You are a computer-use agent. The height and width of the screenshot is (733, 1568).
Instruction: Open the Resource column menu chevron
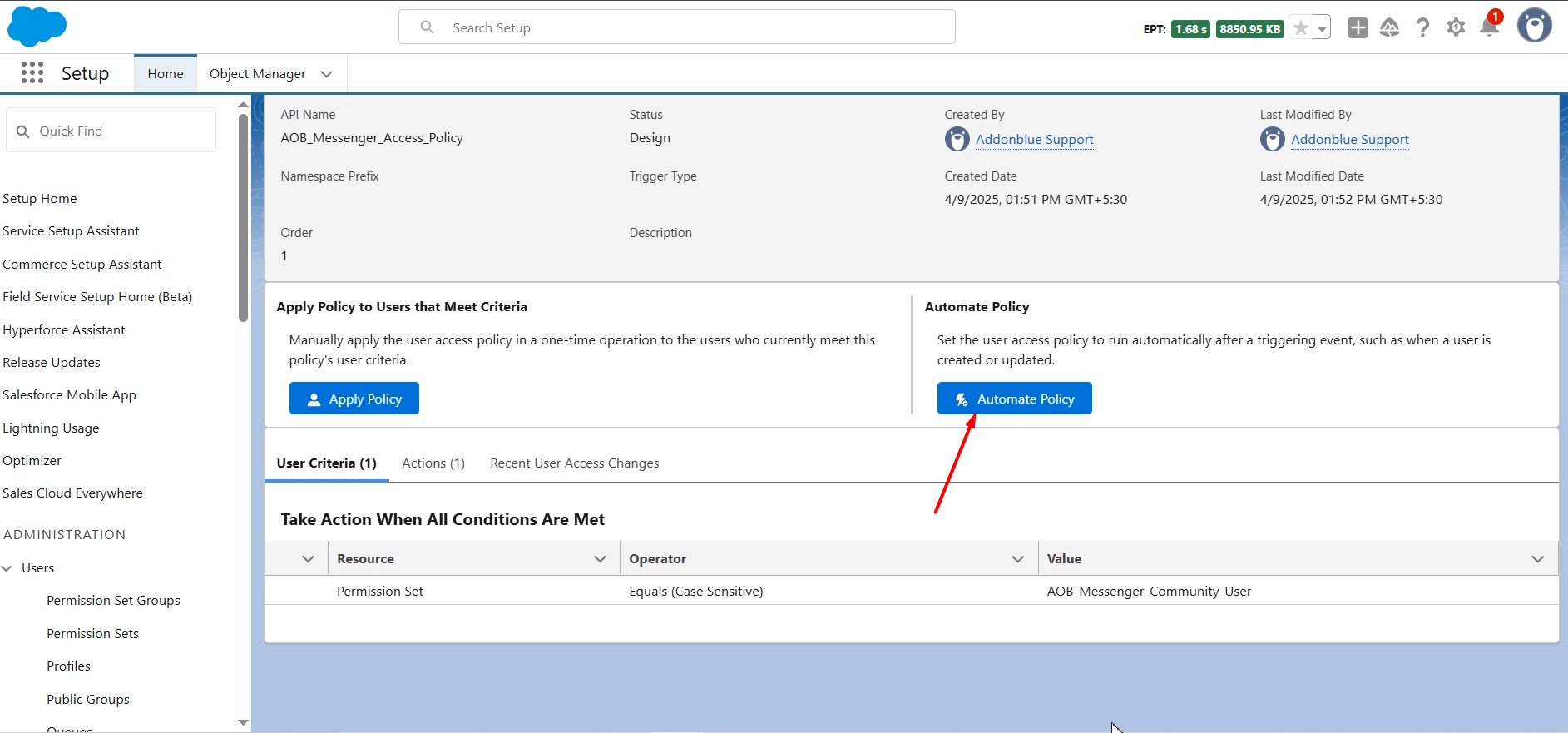click(601, 559)
